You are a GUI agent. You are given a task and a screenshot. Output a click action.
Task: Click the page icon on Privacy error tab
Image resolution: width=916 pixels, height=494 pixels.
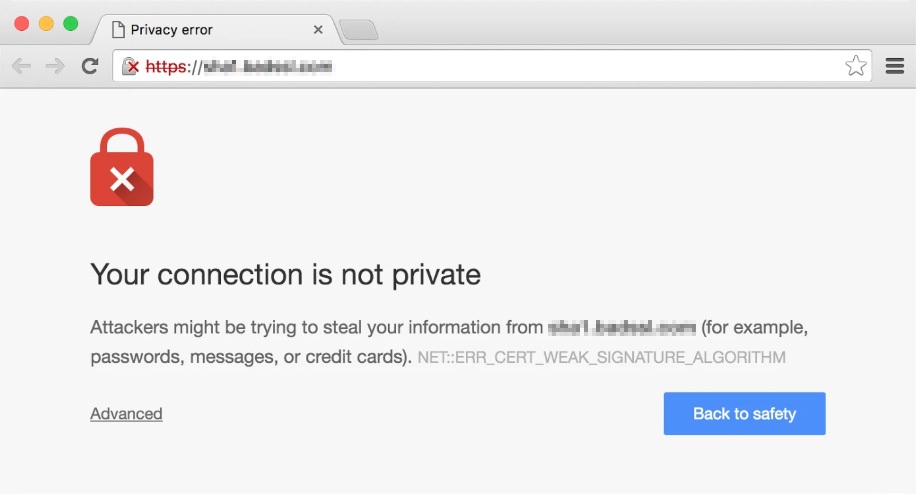click(x=118, y=29)
